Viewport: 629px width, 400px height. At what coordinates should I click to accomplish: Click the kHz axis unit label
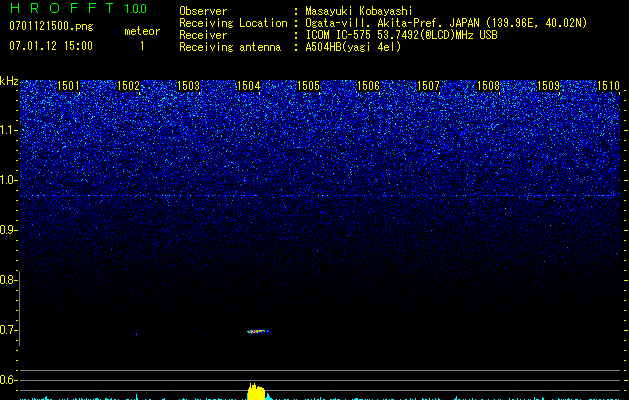pos(9,81)
